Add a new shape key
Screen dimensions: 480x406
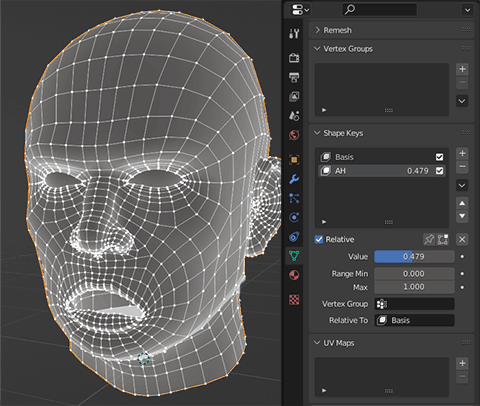coord(462,153)
